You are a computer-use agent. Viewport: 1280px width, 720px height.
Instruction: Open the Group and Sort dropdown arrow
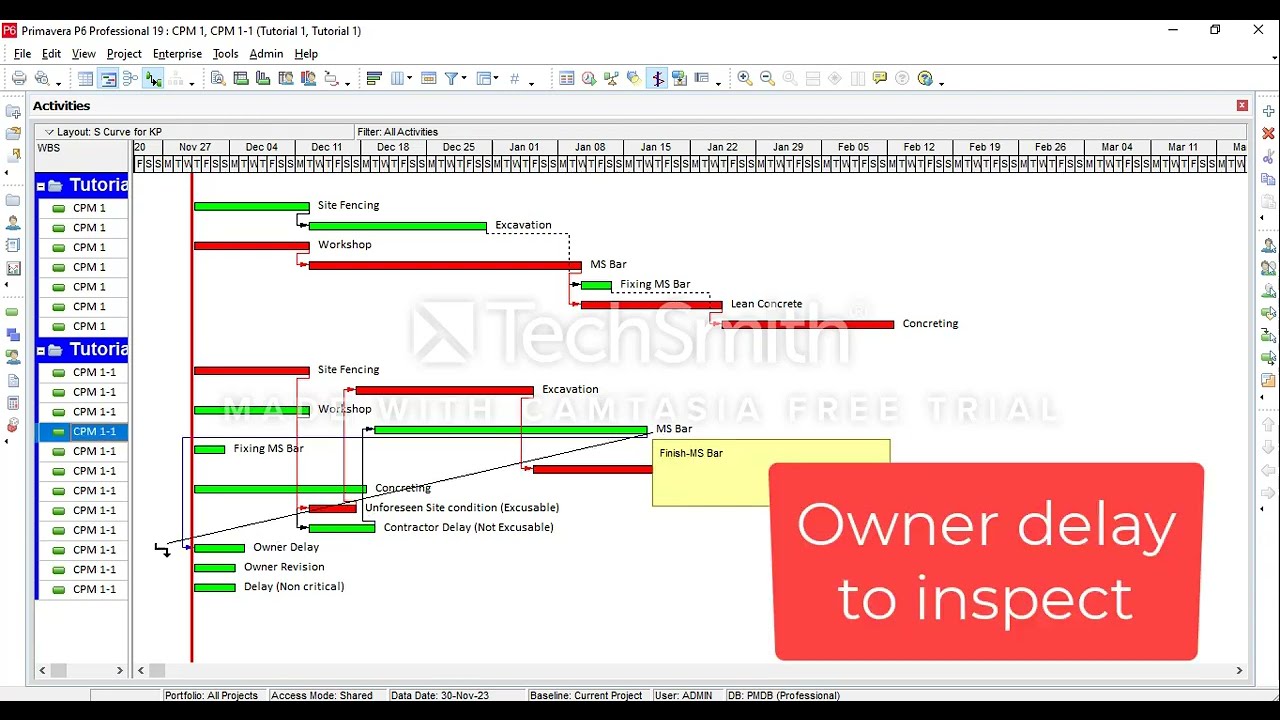point(496,79)
